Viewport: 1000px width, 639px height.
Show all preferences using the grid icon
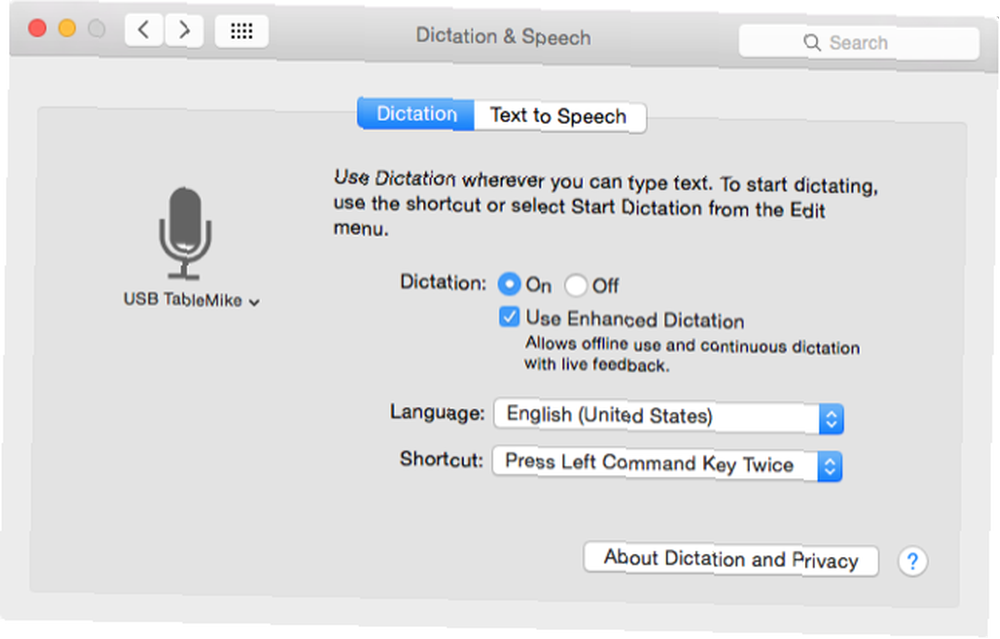click(242, 31)
